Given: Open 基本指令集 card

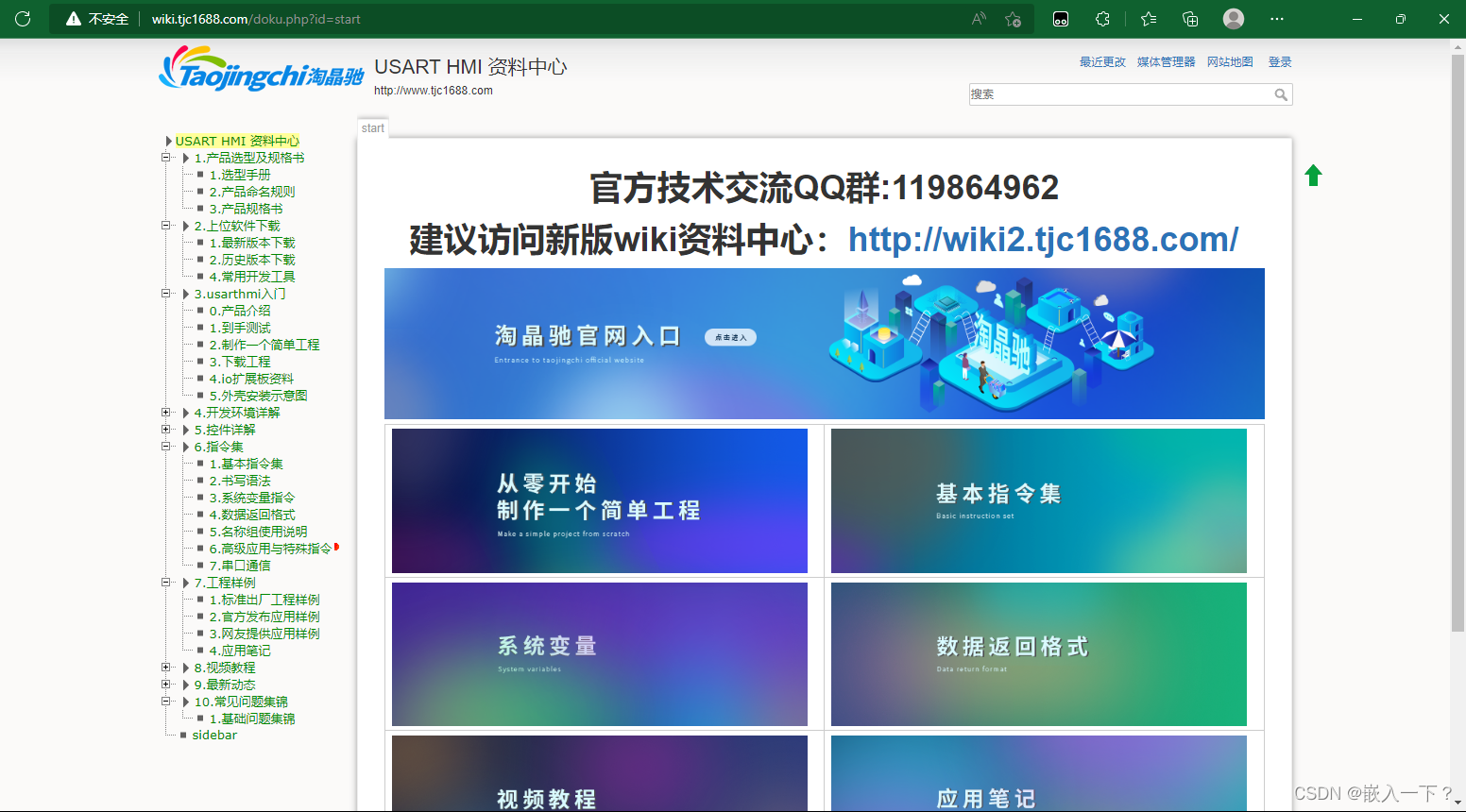Looking at the screenshot, I should point(1039,500).
